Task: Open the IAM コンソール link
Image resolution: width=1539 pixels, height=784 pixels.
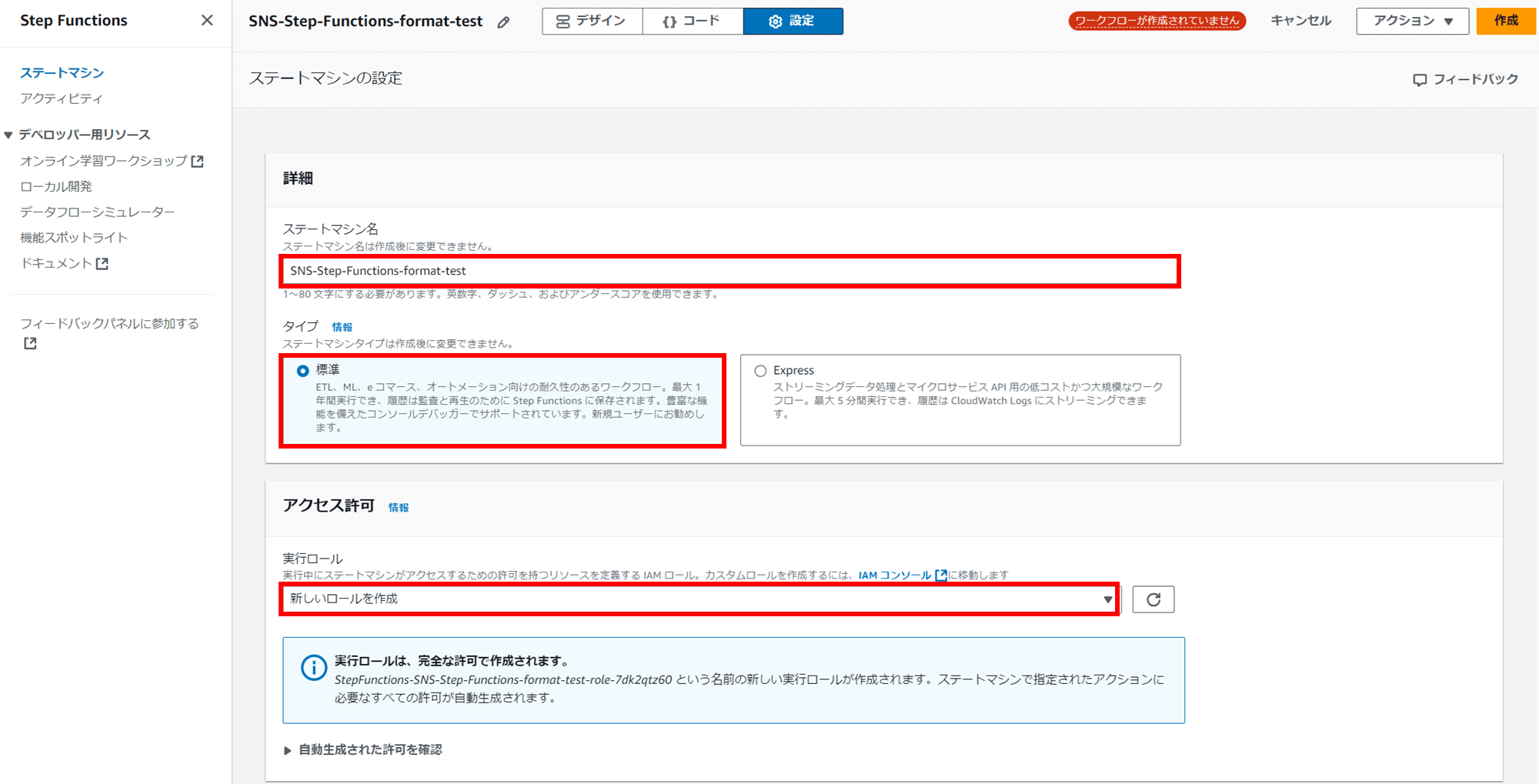Action: pyautogui.click(x=894, y=575)
